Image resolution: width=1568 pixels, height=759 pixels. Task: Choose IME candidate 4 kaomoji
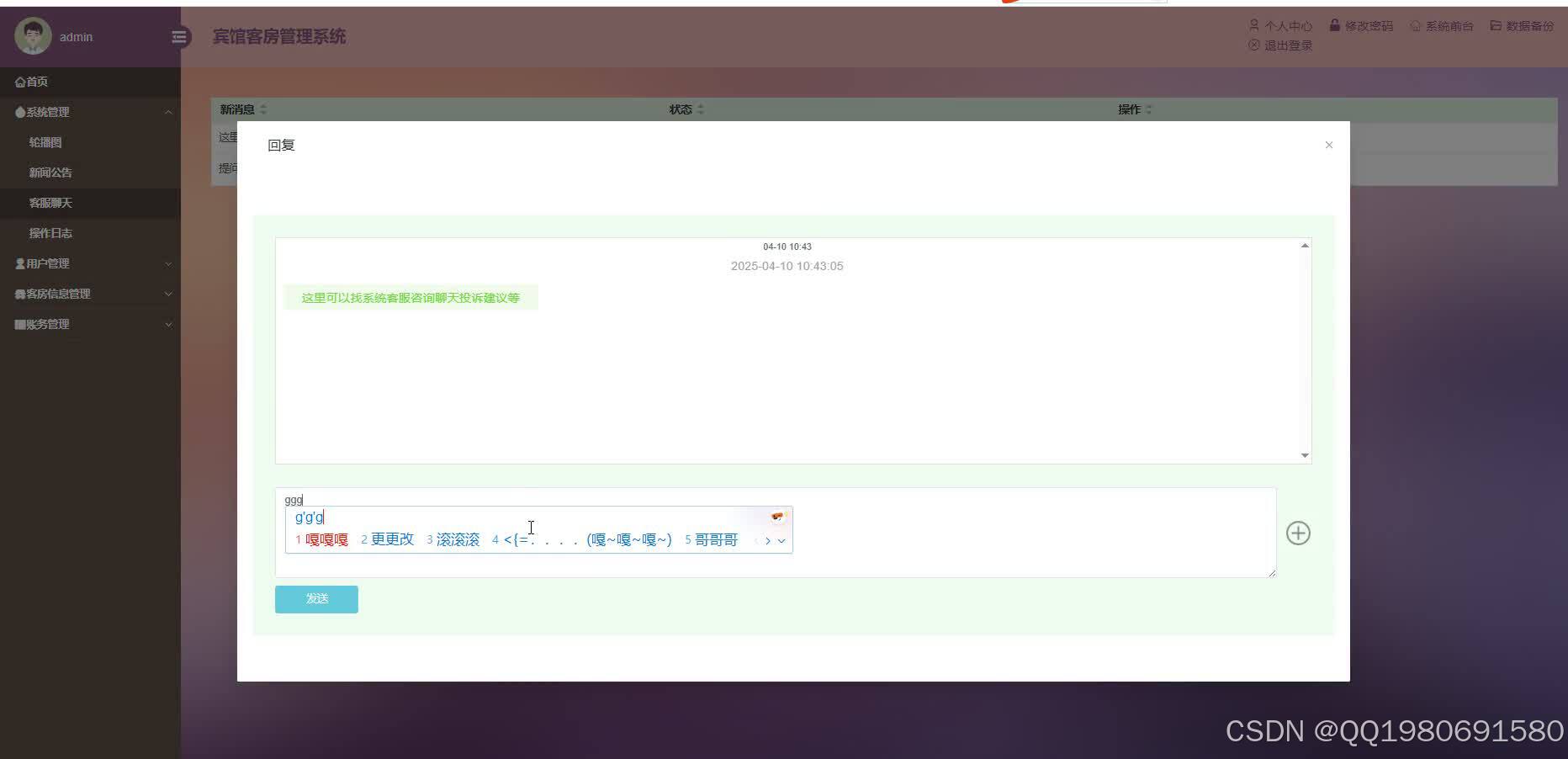coord(582,539)
